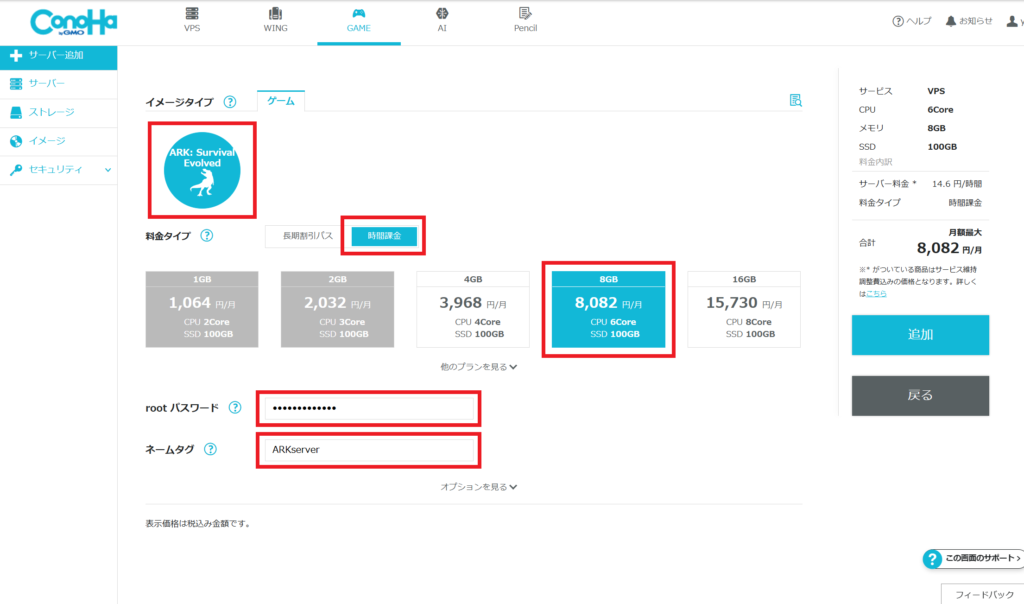Open ヘルプ in the top header

[911, 21]
